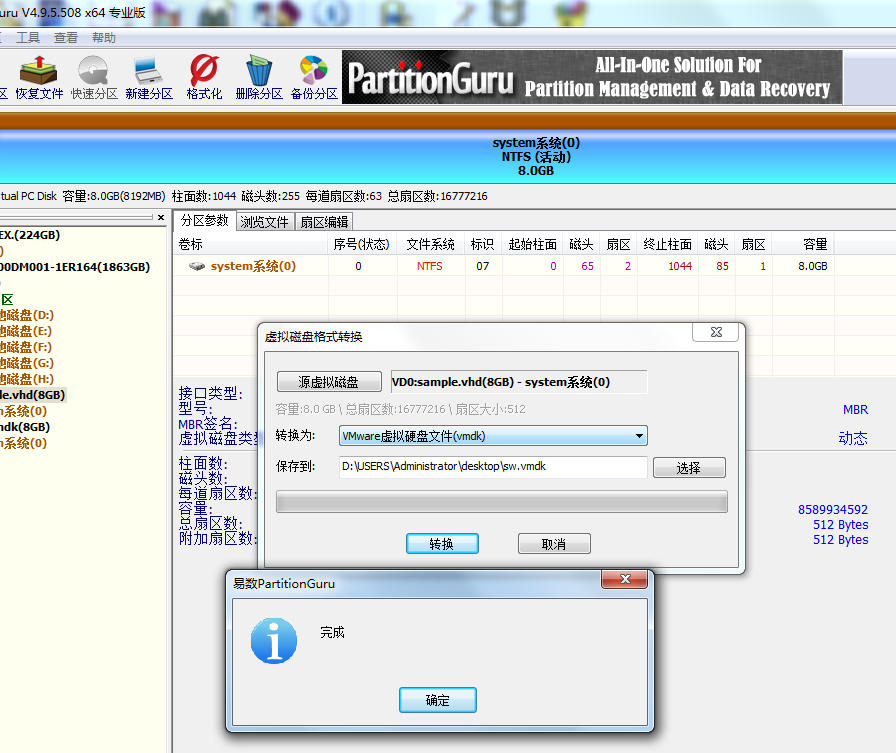Select the ndk(8GB) virtual disk tree item
Screen dimensions: 896x753
tap(25, 427)
